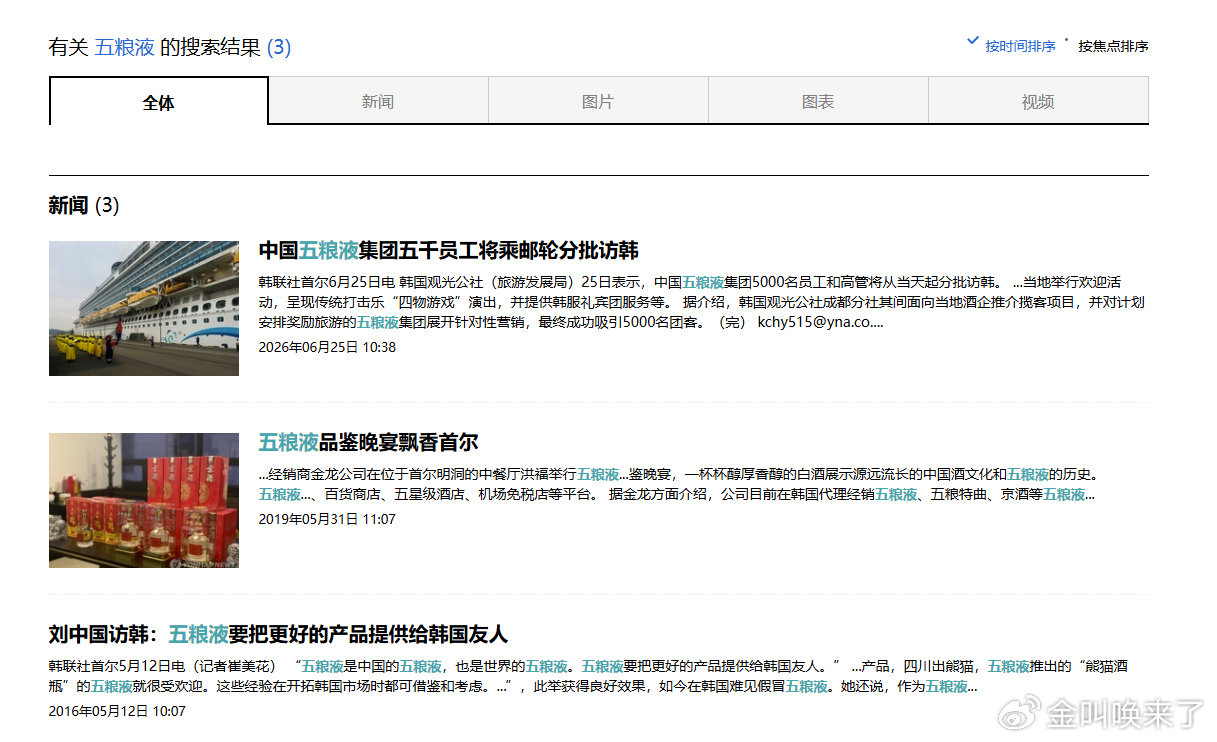
Task: Click the date 2016年05月12日 10:07
Action: point(117,711)
